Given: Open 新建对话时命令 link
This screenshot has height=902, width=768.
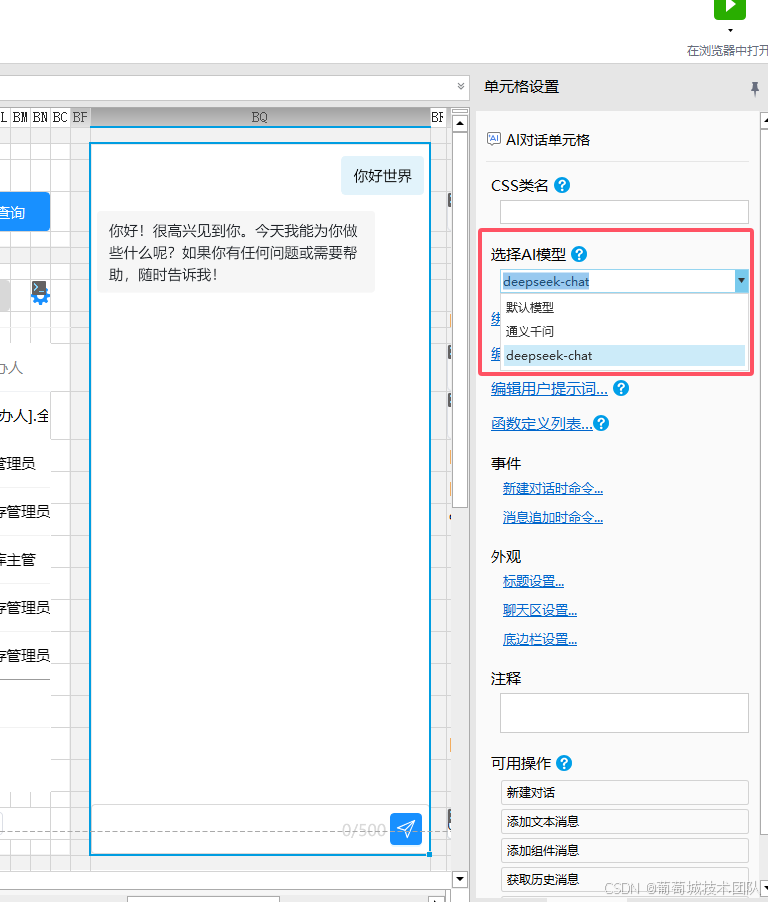Looking at the screenshot, I should [553, 489].
